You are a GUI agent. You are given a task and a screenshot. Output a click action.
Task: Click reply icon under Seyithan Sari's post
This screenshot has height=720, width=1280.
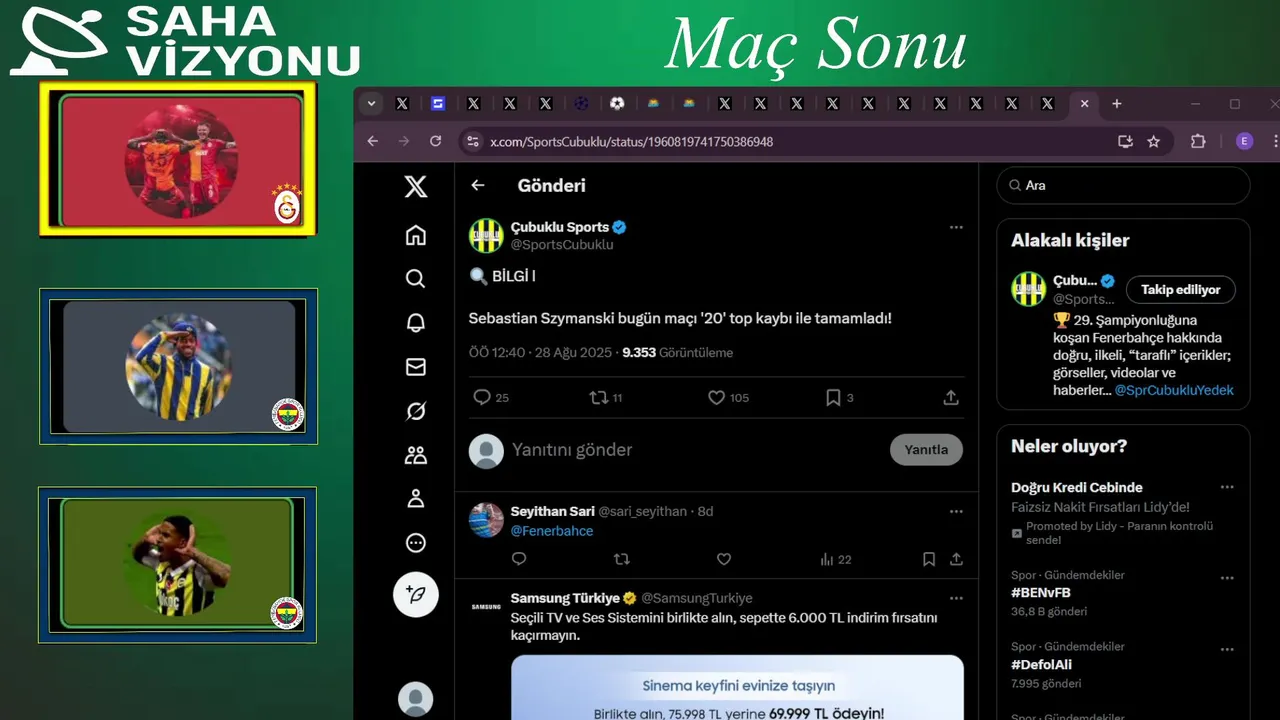(x=519, y=559)
